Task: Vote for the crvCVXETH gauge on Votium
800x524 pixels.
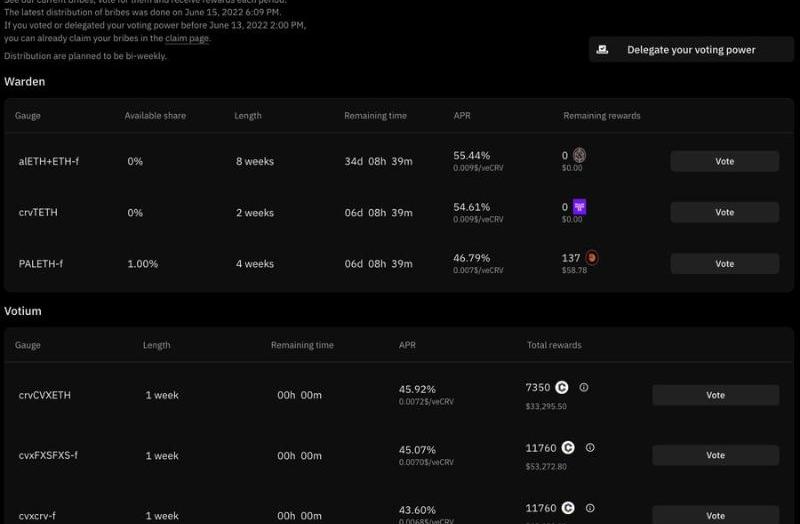Action: (715, 395)
